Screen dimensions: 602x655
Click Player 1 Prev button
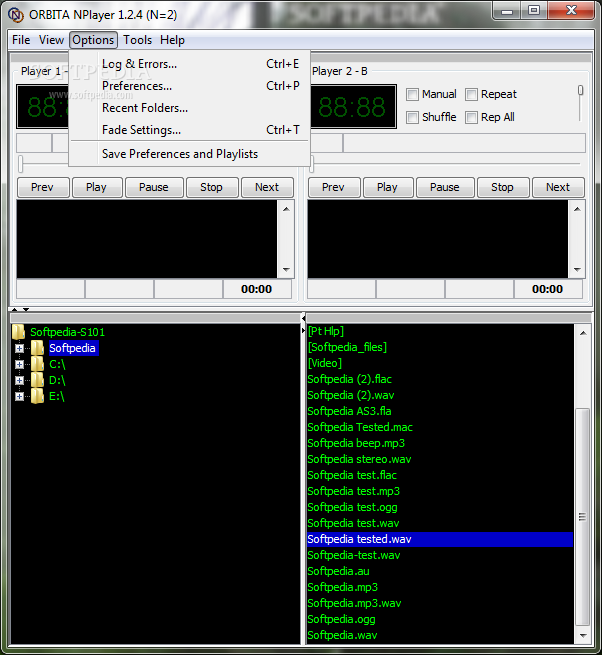point(43,187)
